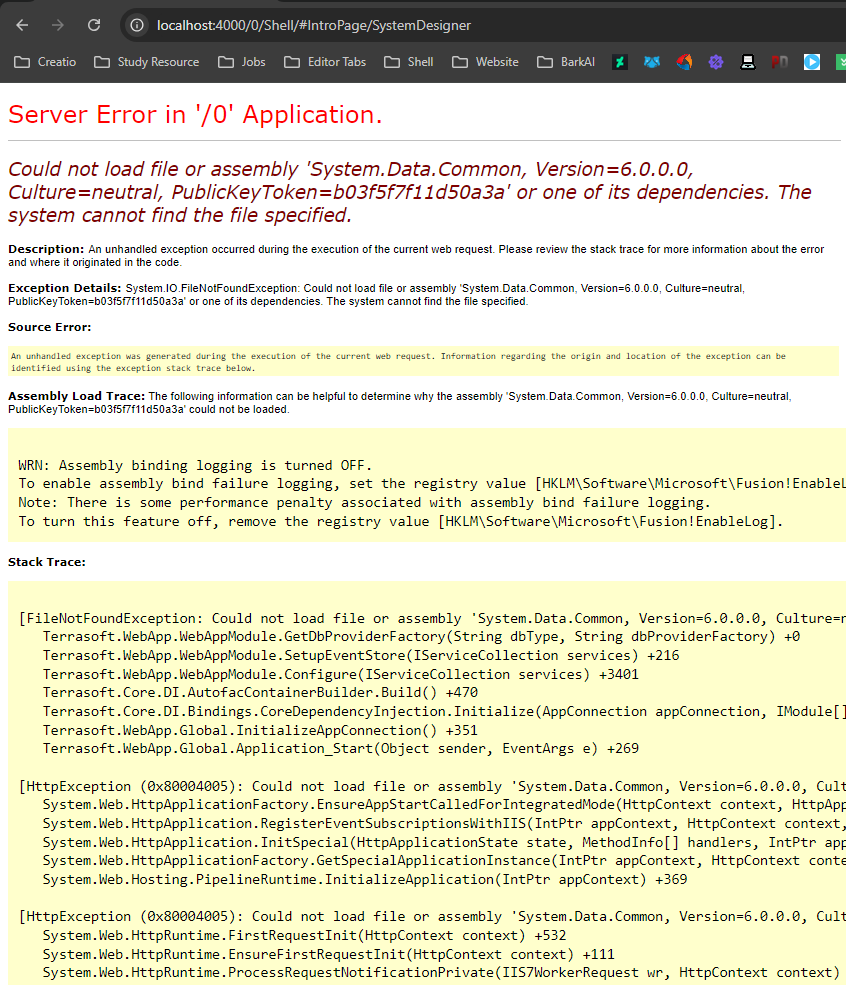This screenshot has height=985, width=846.
Task: Click the PipelineRuntime.InitializeApplication +369 line
Action: pos(365,879)
